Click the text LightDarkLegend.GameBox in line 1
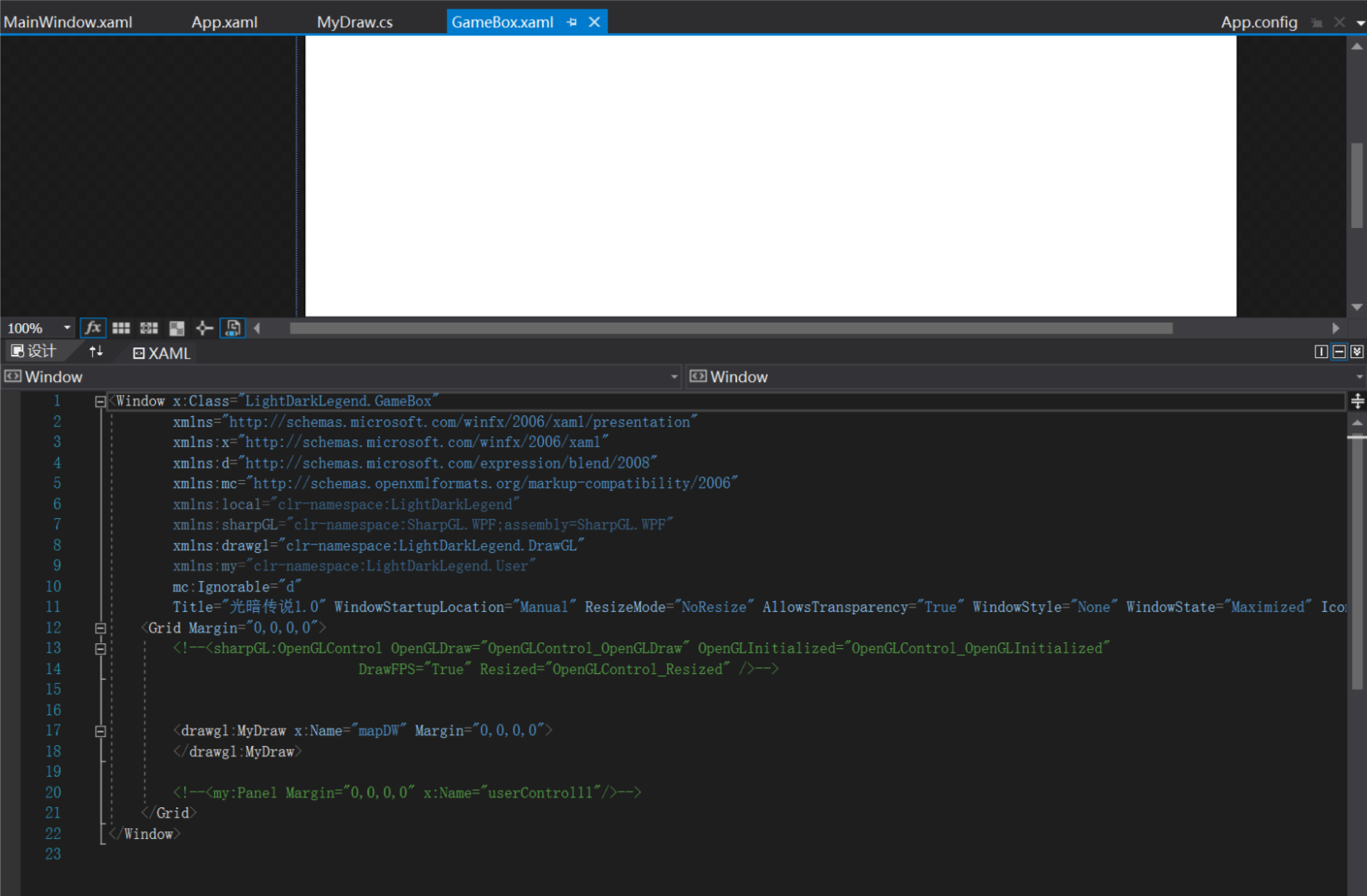Screen dimensions: 1367x896 338,401
